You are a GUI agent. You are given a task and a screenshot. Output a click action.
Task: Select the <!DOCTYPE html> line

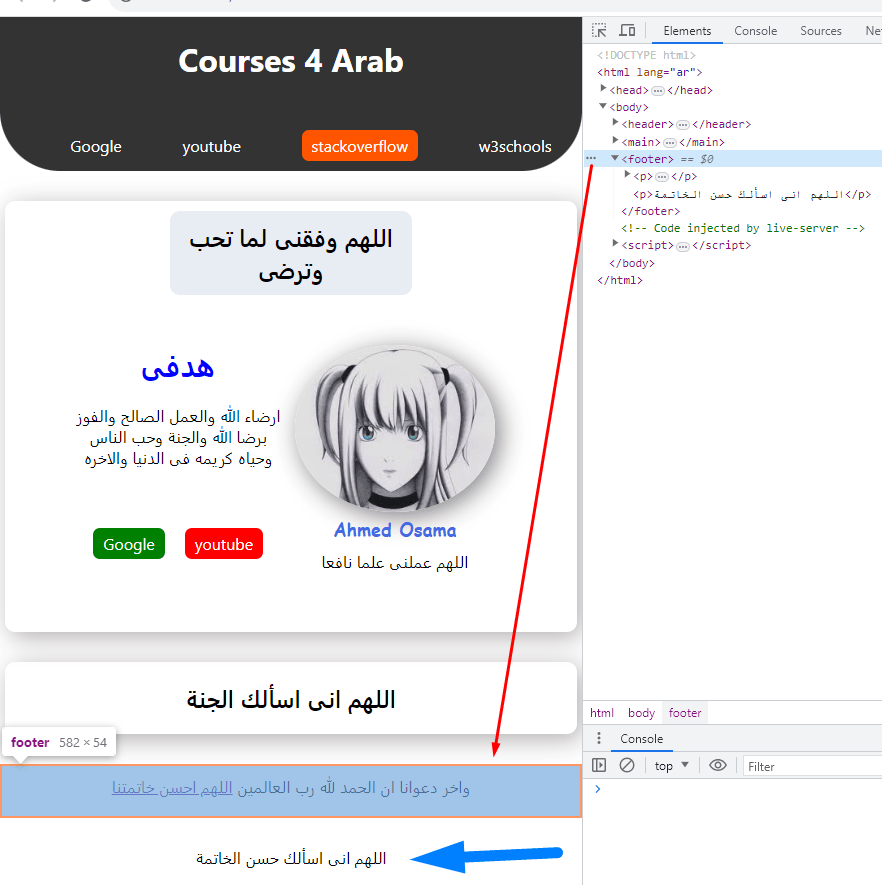coord(646,55)
